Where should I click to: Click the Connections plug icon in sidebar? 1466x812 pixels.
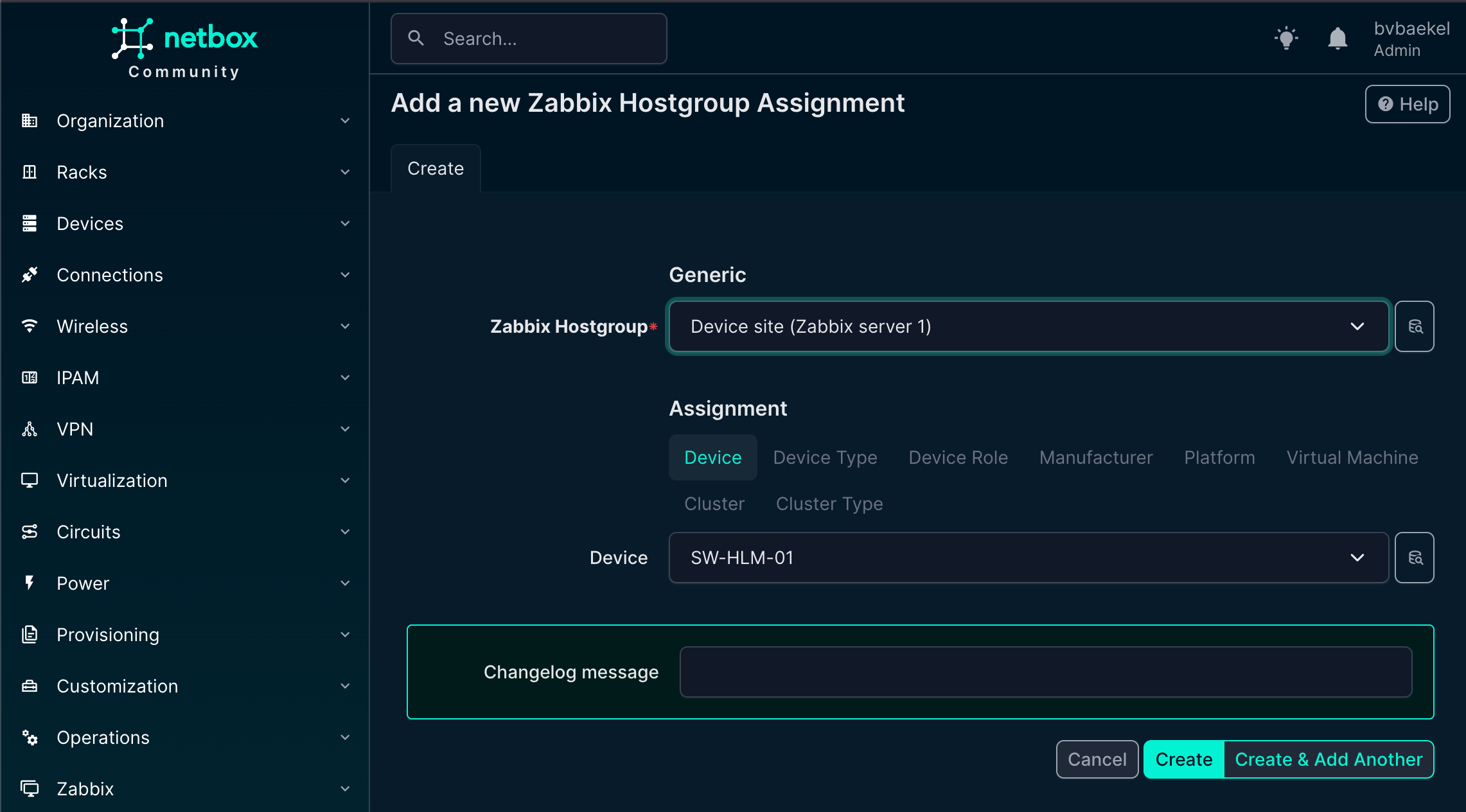(30, 275)
